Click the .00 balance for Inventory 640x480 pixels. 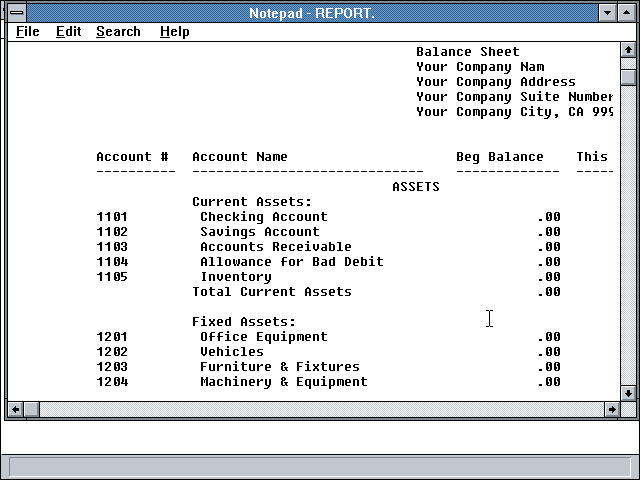pos(548,277)
